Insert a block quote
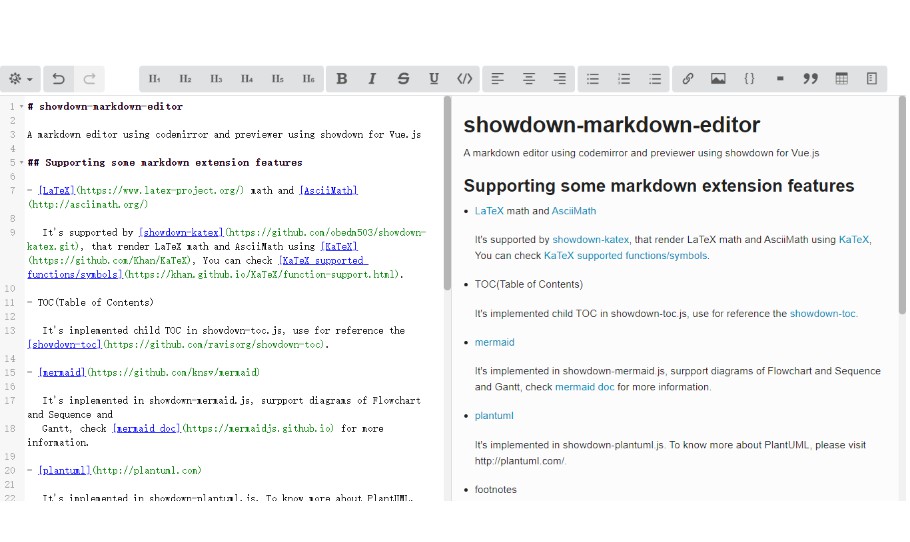Screen dimensions: 910x542 (x=811, y=79)
